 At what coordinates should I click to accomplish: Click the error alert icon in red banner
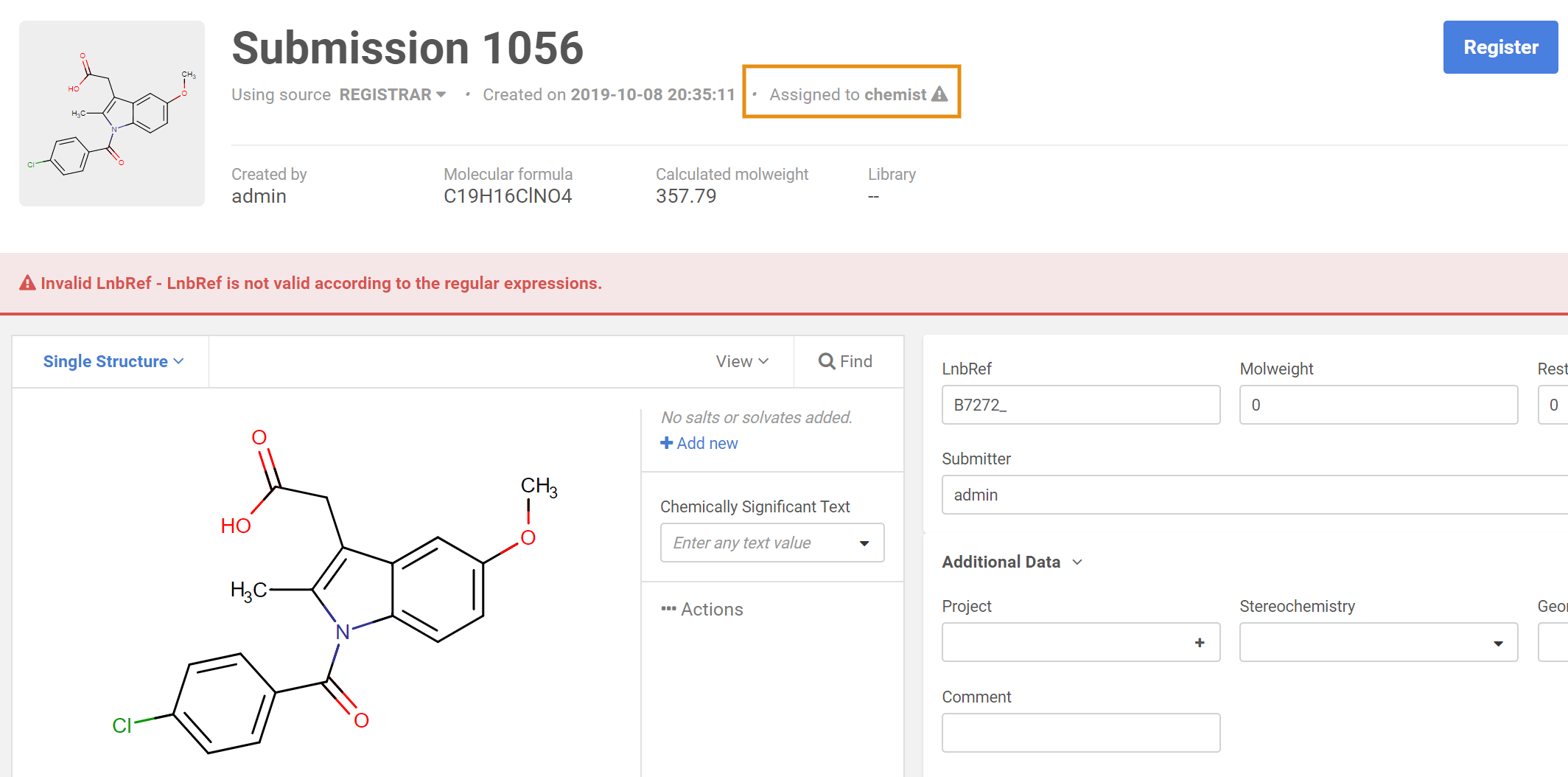pyautogui.click(x=27, y=283)
